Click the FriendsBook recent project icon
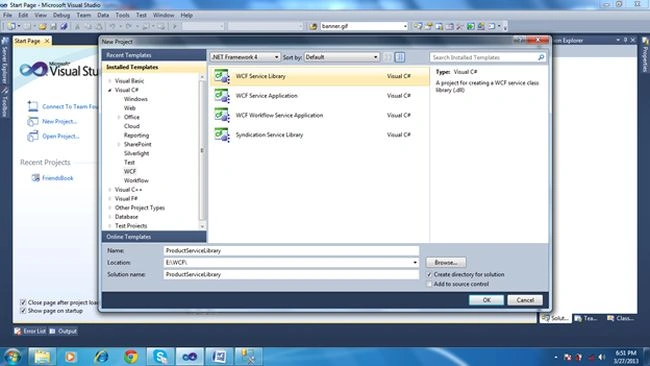The image size is (650, 366). click(36, 178)
